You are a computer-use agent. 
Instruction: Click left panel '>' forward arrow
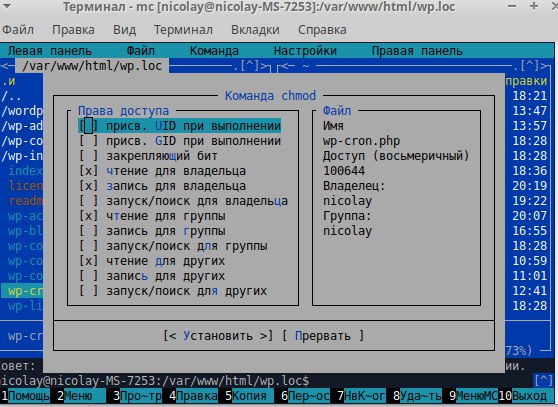[263, 66]
